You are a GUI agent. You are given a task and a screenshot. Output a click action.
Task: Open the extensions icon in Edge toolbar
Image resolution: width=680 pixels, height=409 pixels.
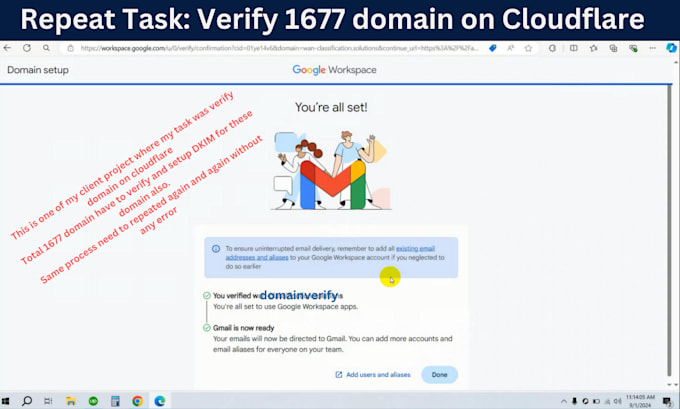pos(552,48)
